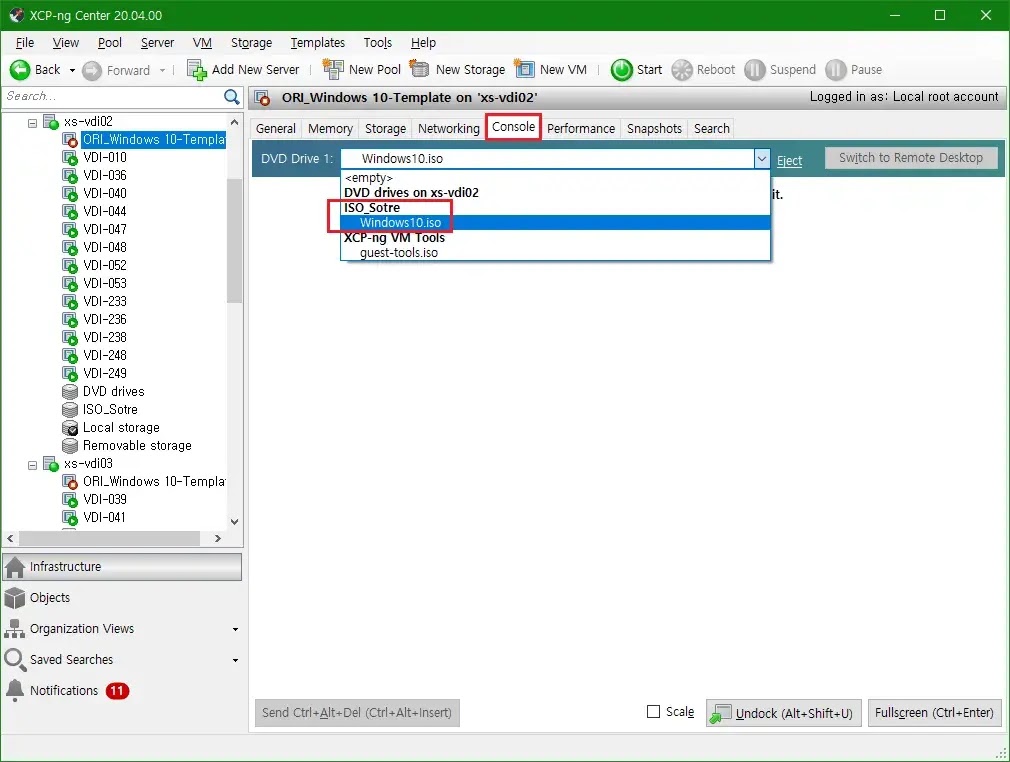Click the ISO_Sotre storage icon in tree

(70, 410)
